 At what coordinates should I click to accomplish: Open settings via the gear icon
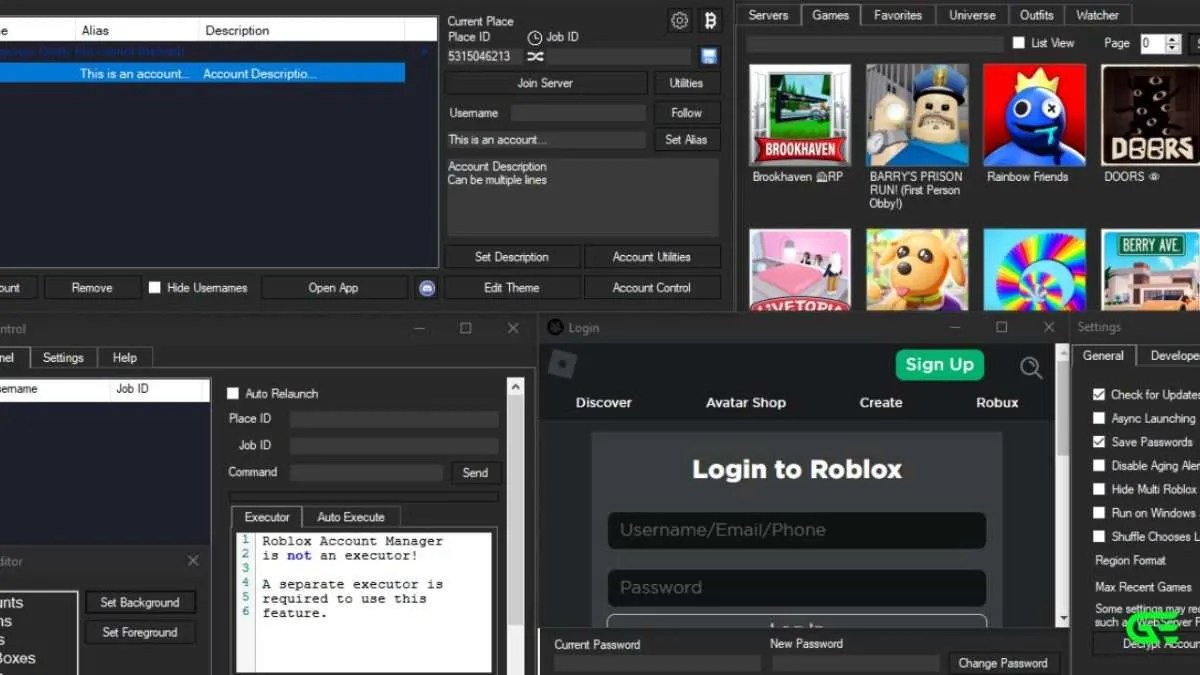coord(680,20)
